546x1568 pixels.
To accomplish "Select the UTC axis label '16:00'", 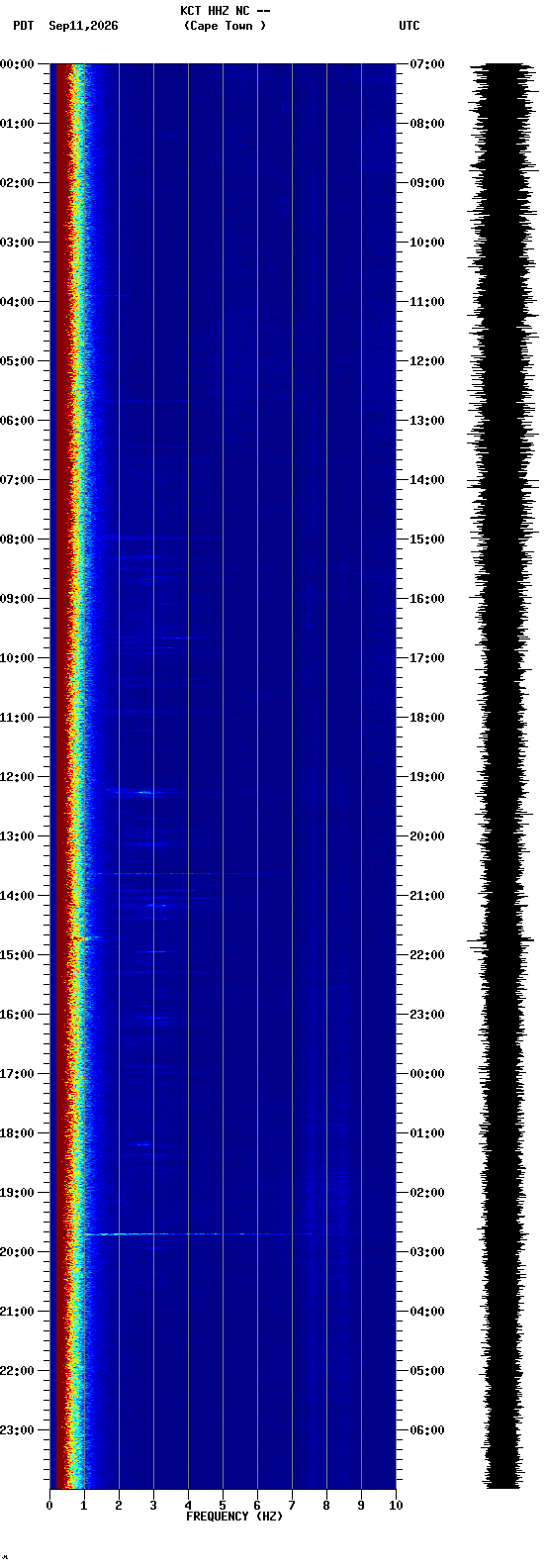I will click(427, 599).
